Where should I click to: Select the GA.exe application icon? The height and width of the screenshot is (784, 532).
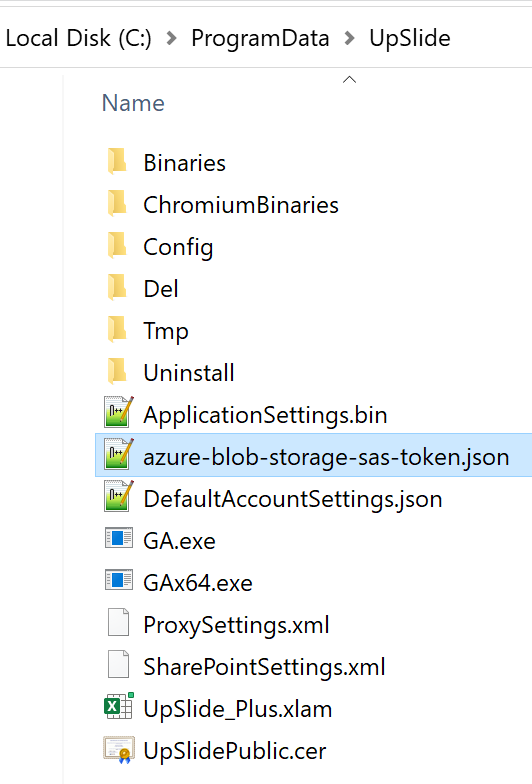pos(119,539)
